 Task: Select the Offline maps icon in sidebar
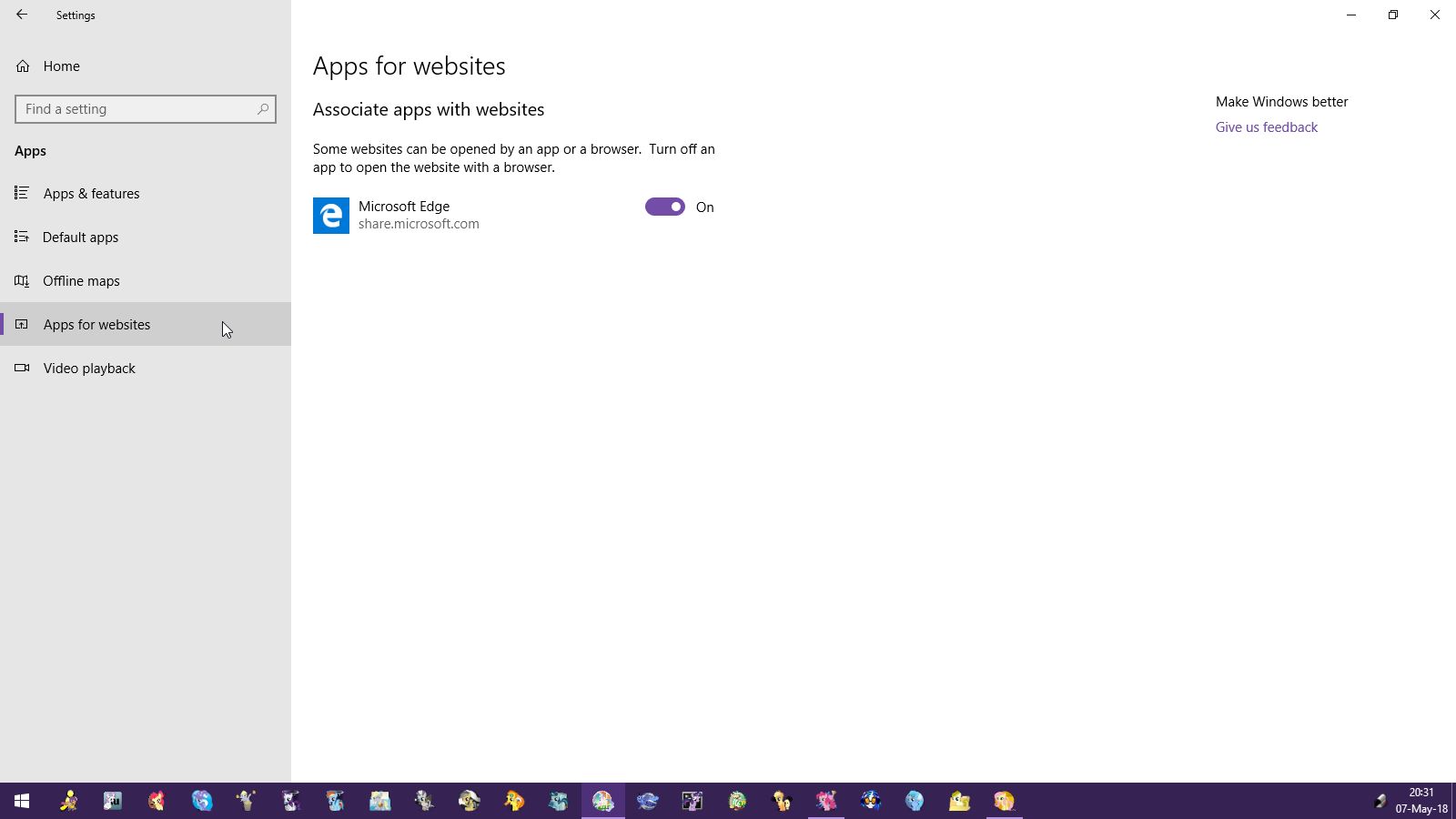coord(22,280)
